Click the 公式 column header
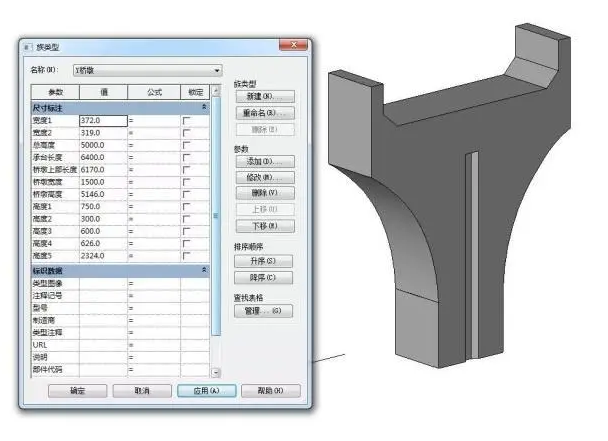This screenshot has height=441, width=608. [x=154, y=92]
